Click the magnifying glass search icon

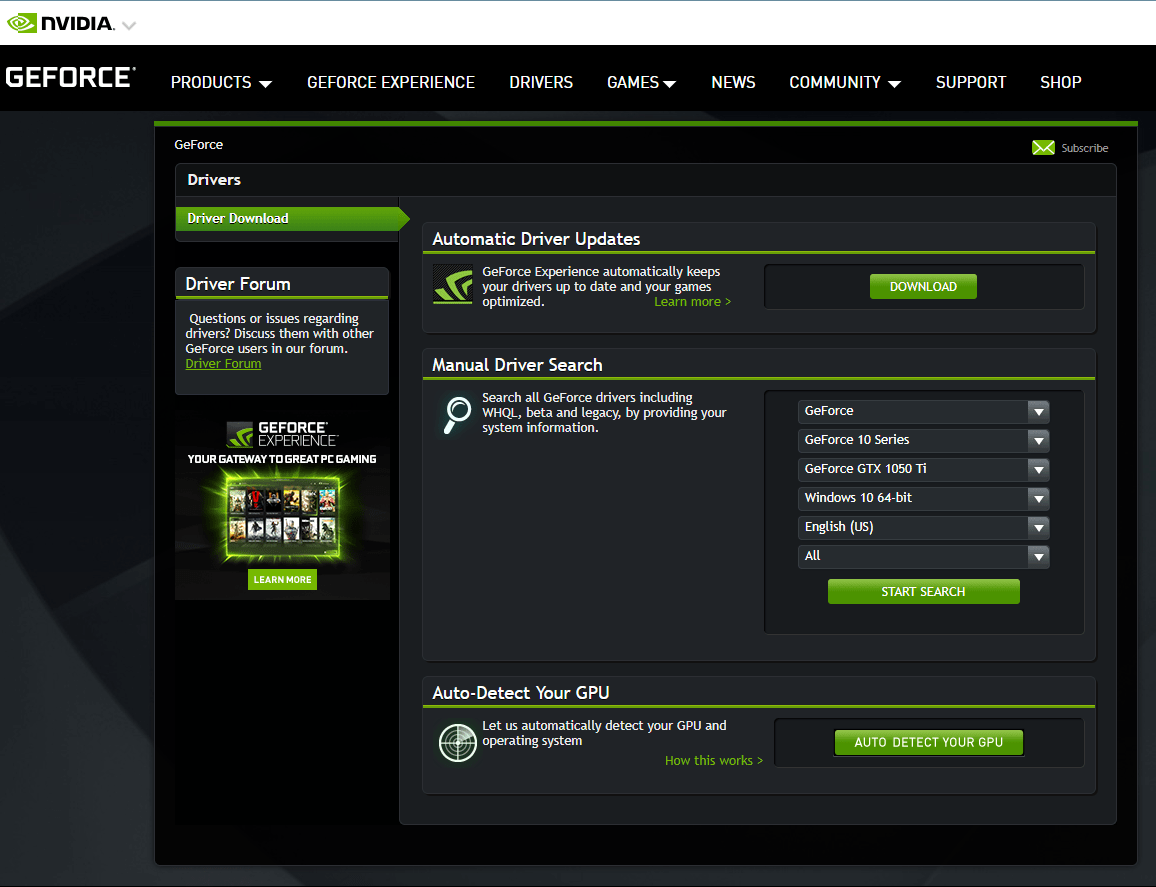(456, 415)
